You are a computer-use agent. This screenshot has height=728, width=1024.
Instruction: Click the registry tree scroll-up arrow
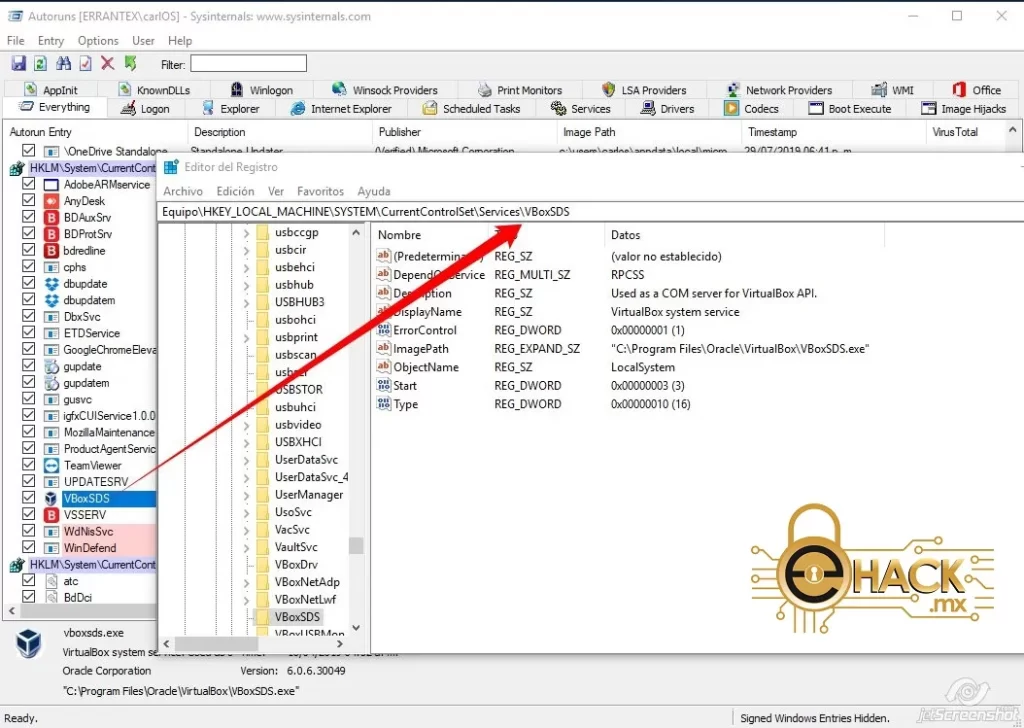pos(356,232)
